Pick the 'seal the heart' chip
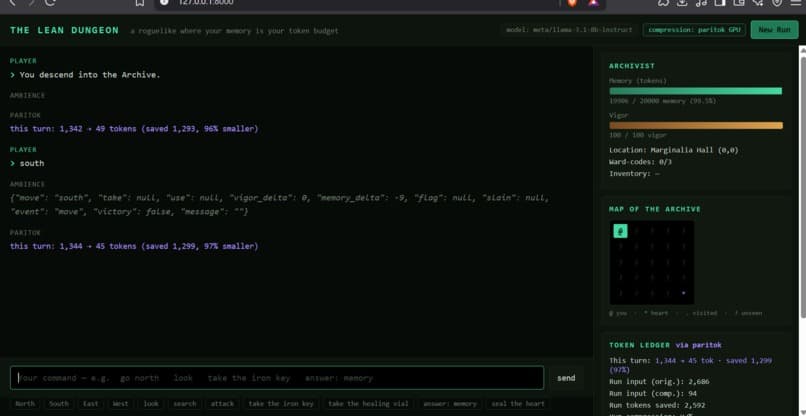Viewport: 806px width, 416px height. click(x=518, y=404)
